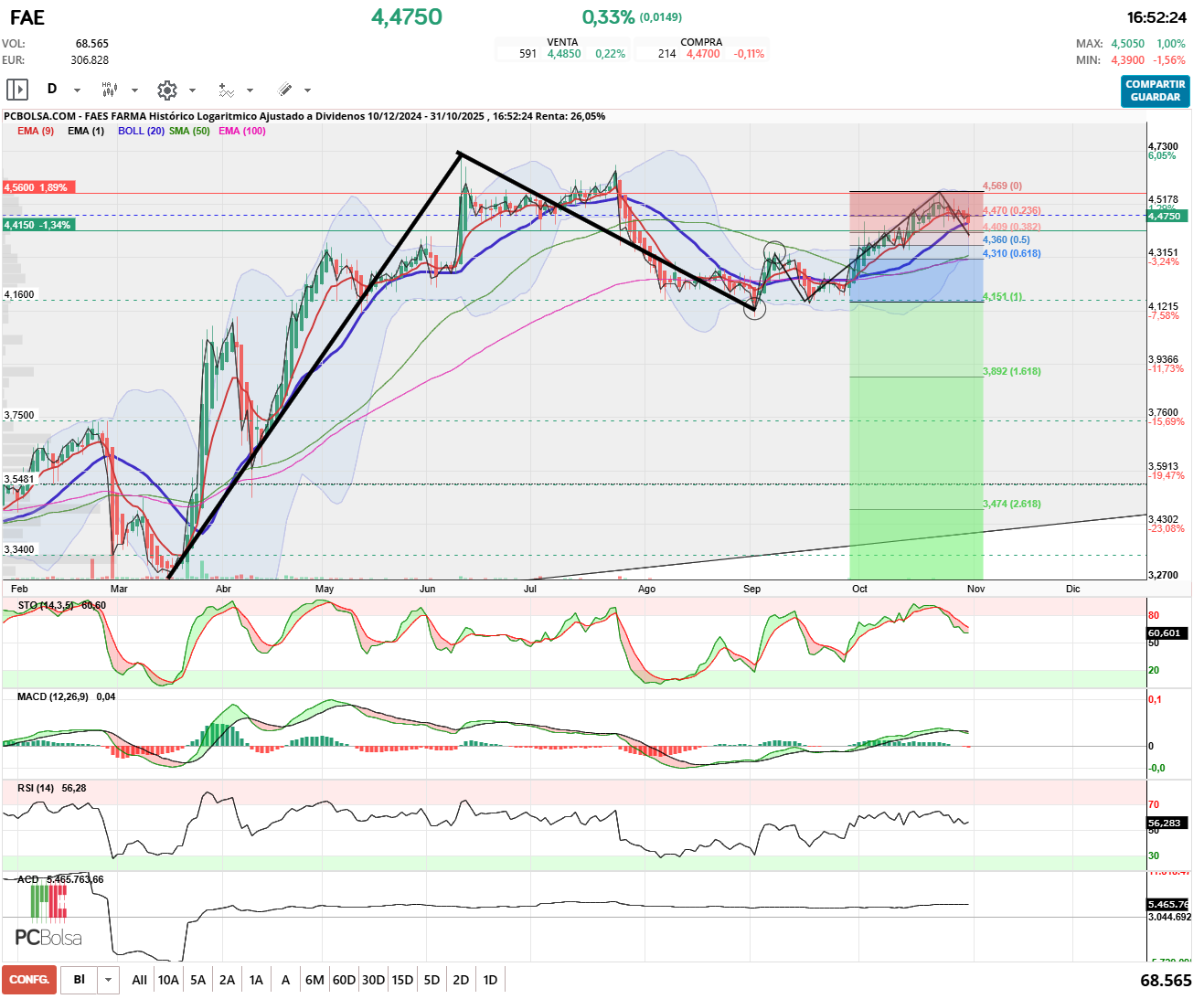The height and width of the screenshot is (999, 1204).
Task: Click the candlestick chart type icon
Action: (109, 90)
